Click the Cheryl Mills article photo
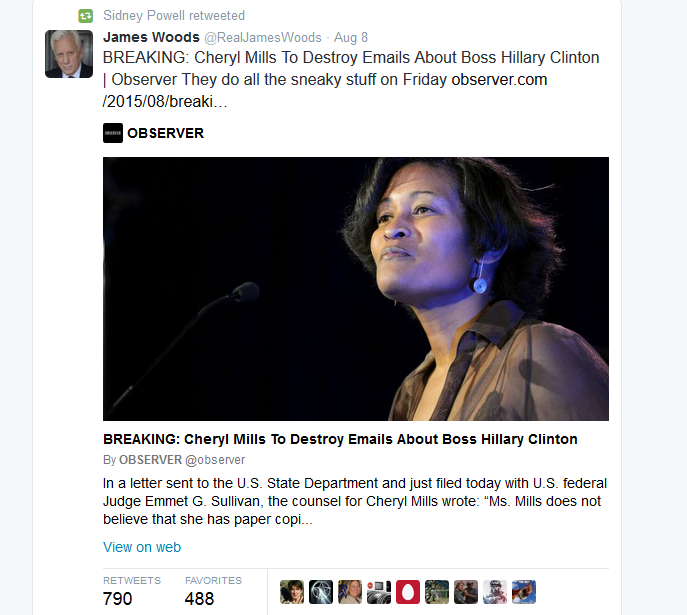Screen dimensions: 687x615 [x=356, y=289]
